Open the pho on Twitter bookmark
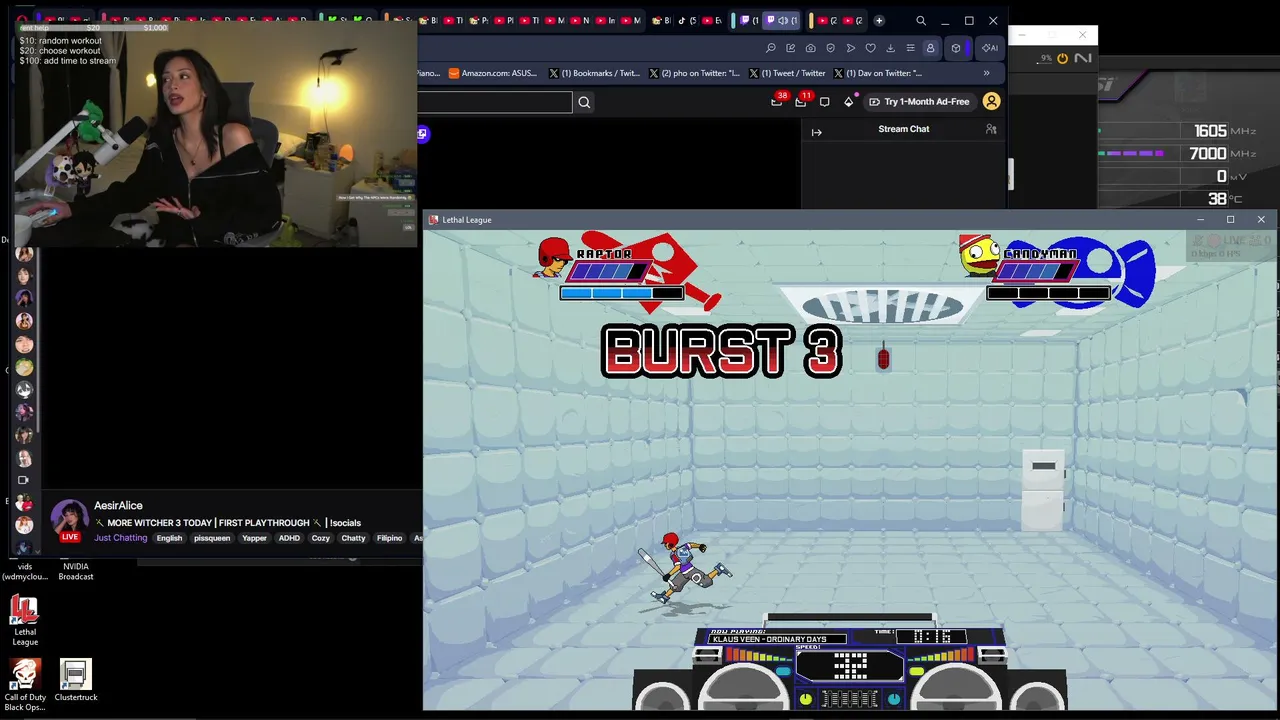This screenshot has height=720, width=1280. [695, 73]
